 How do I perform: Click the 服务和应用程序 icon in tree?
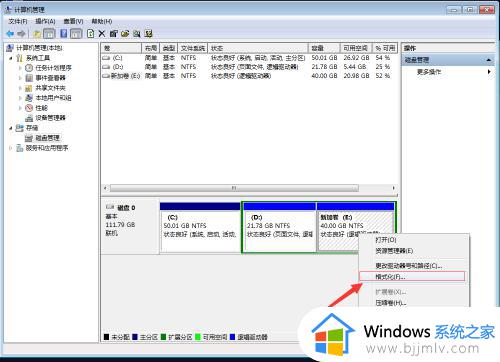[20, 148]
